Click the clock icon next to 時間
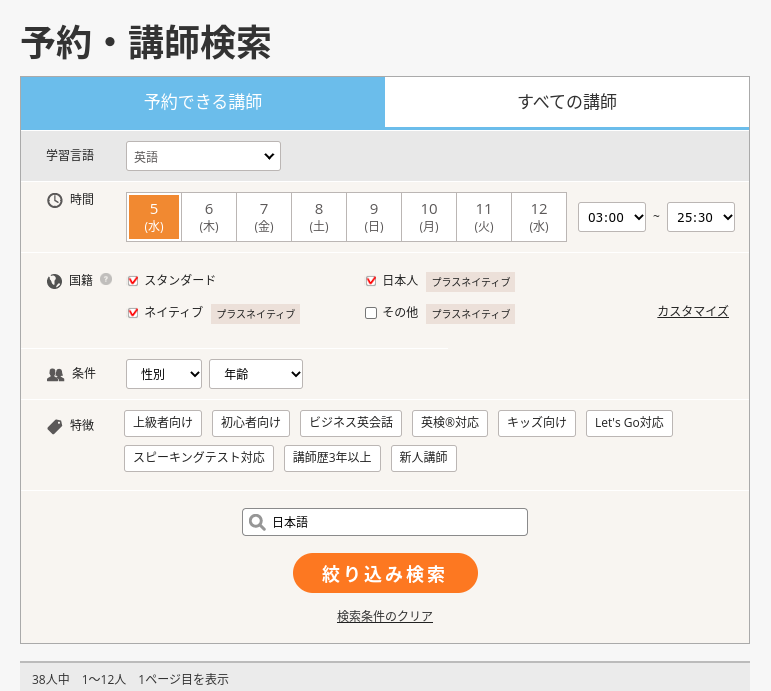This screenshot has height=691, width=771. coord(55,200)
